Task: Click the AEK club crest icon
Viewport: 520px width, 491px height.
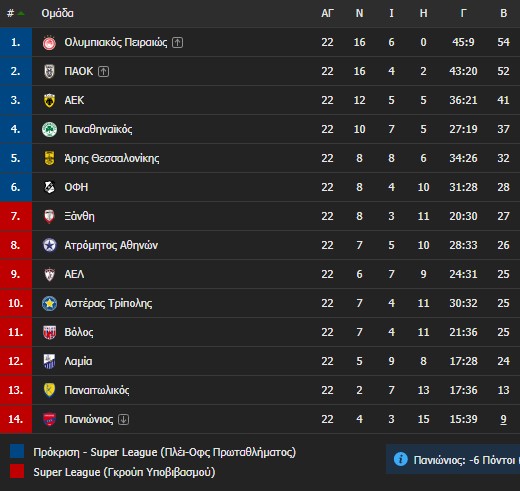Action: [49, 100]
